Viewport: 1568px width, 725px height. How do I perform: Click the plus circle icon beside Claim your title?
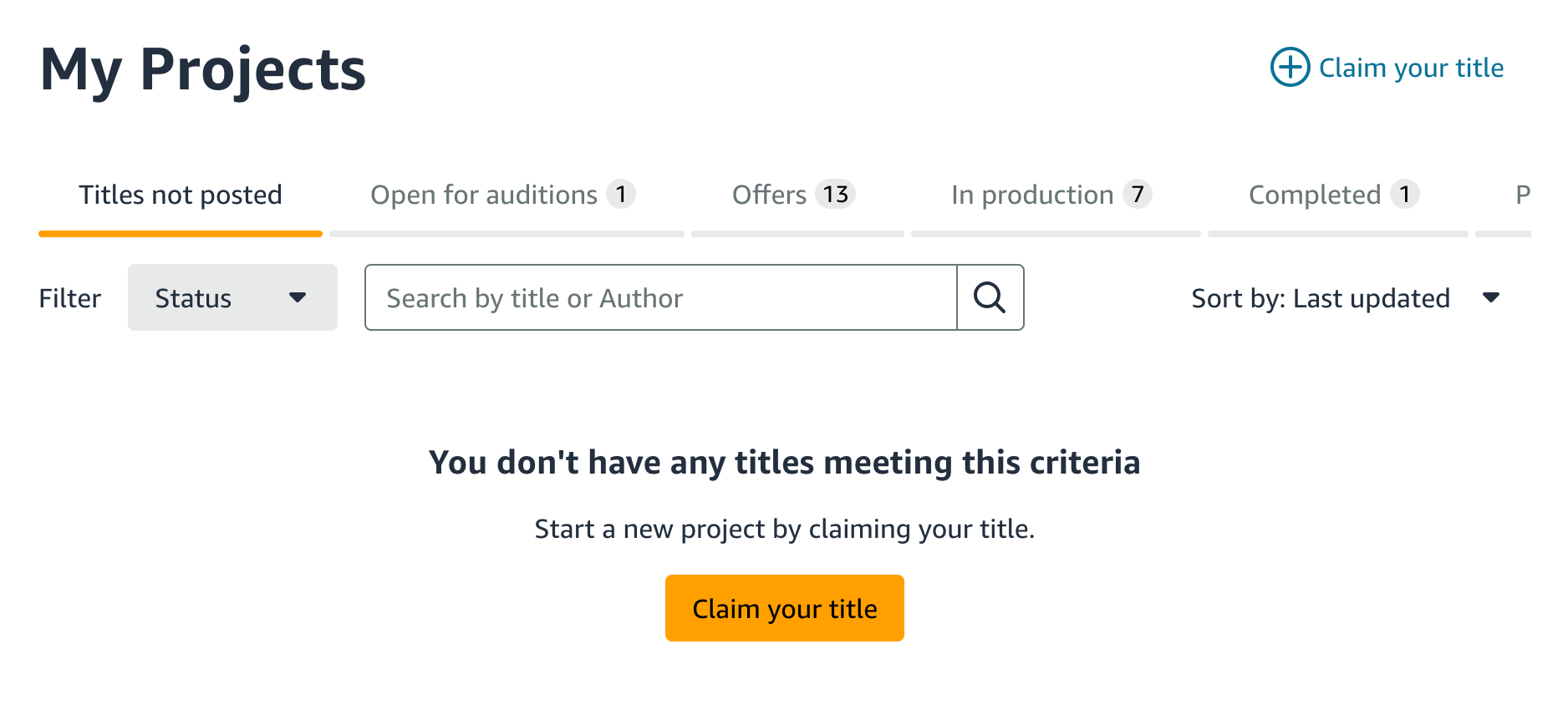pyautogui.click(x=1290, y=67)
